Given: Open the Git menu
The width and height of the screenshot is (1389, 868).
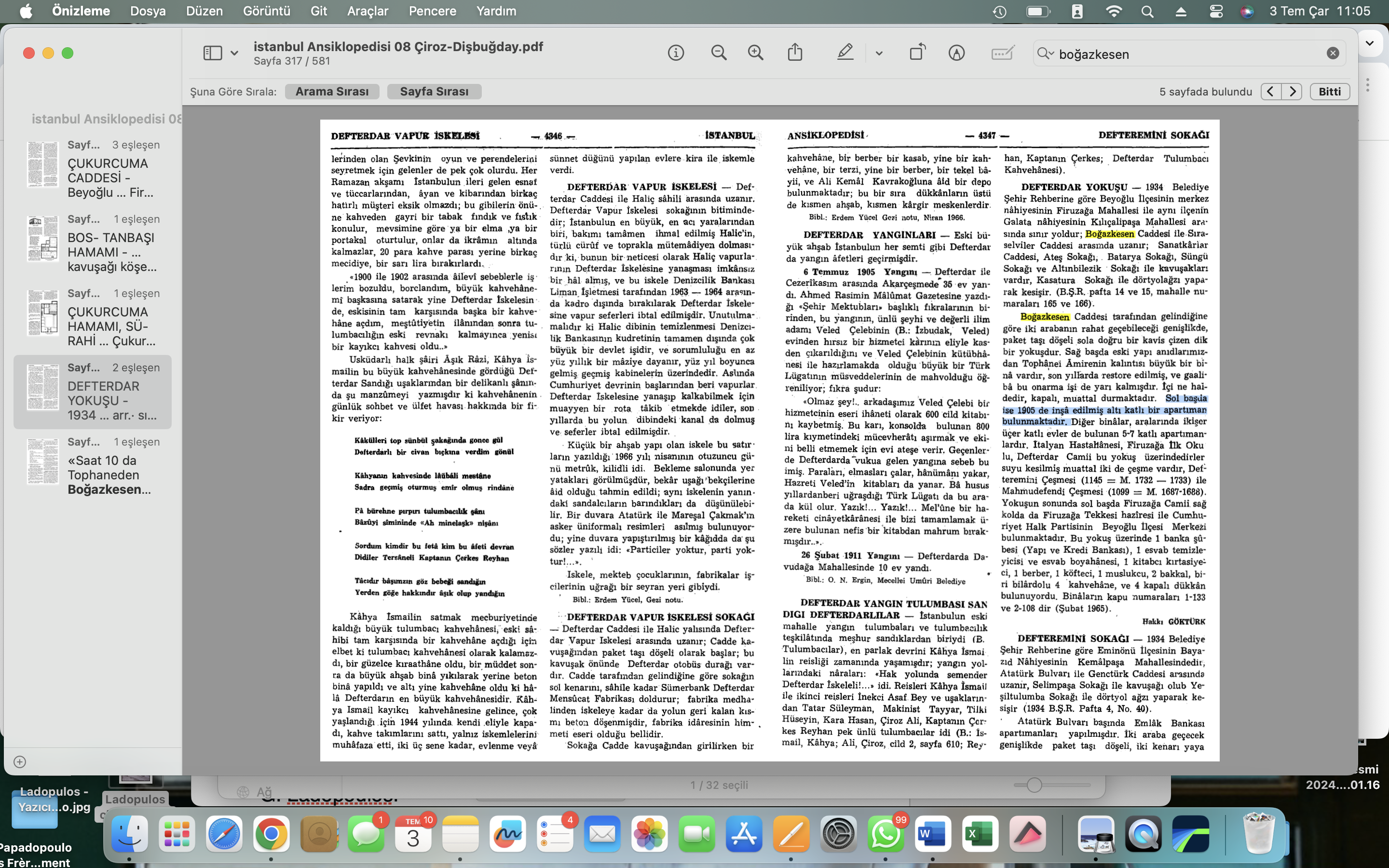Looking at the screenshot, I should 318,11.
